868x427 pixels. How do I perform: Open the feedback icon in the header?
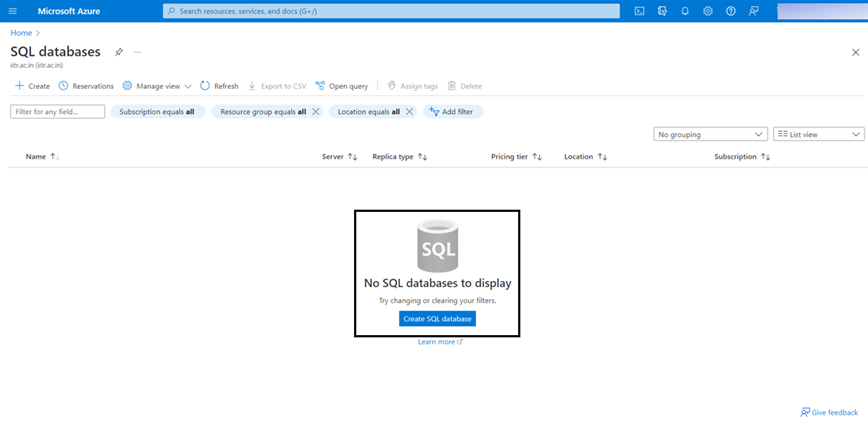coord(753,11)
